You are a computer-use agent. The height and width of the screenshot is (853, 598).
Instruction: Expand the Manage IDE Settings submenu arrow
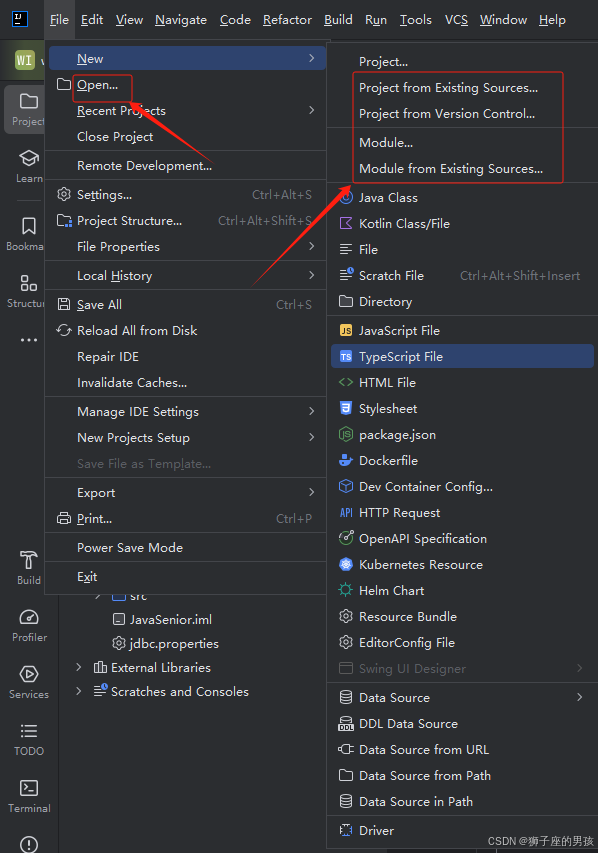(311, 411)
